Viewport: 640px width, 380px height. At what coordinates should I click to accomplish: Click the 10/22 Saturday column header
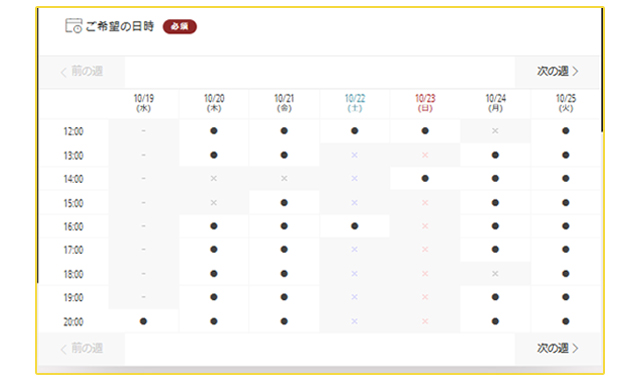click(355, 103)
